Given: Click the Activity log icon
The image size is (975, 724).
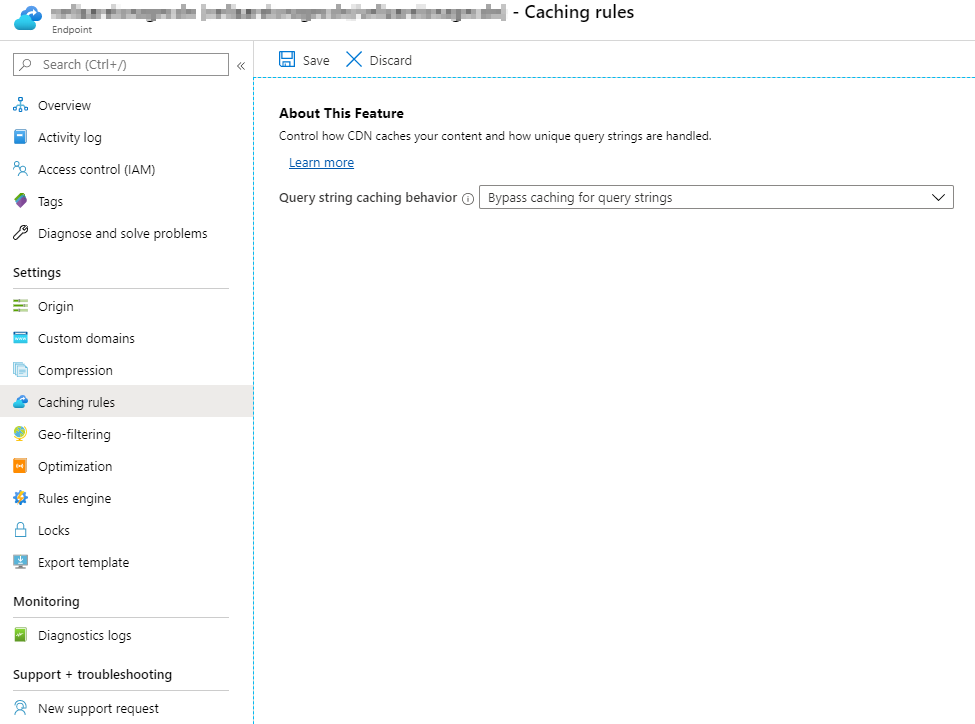Looking at the screenshot, I should (21, 137).
